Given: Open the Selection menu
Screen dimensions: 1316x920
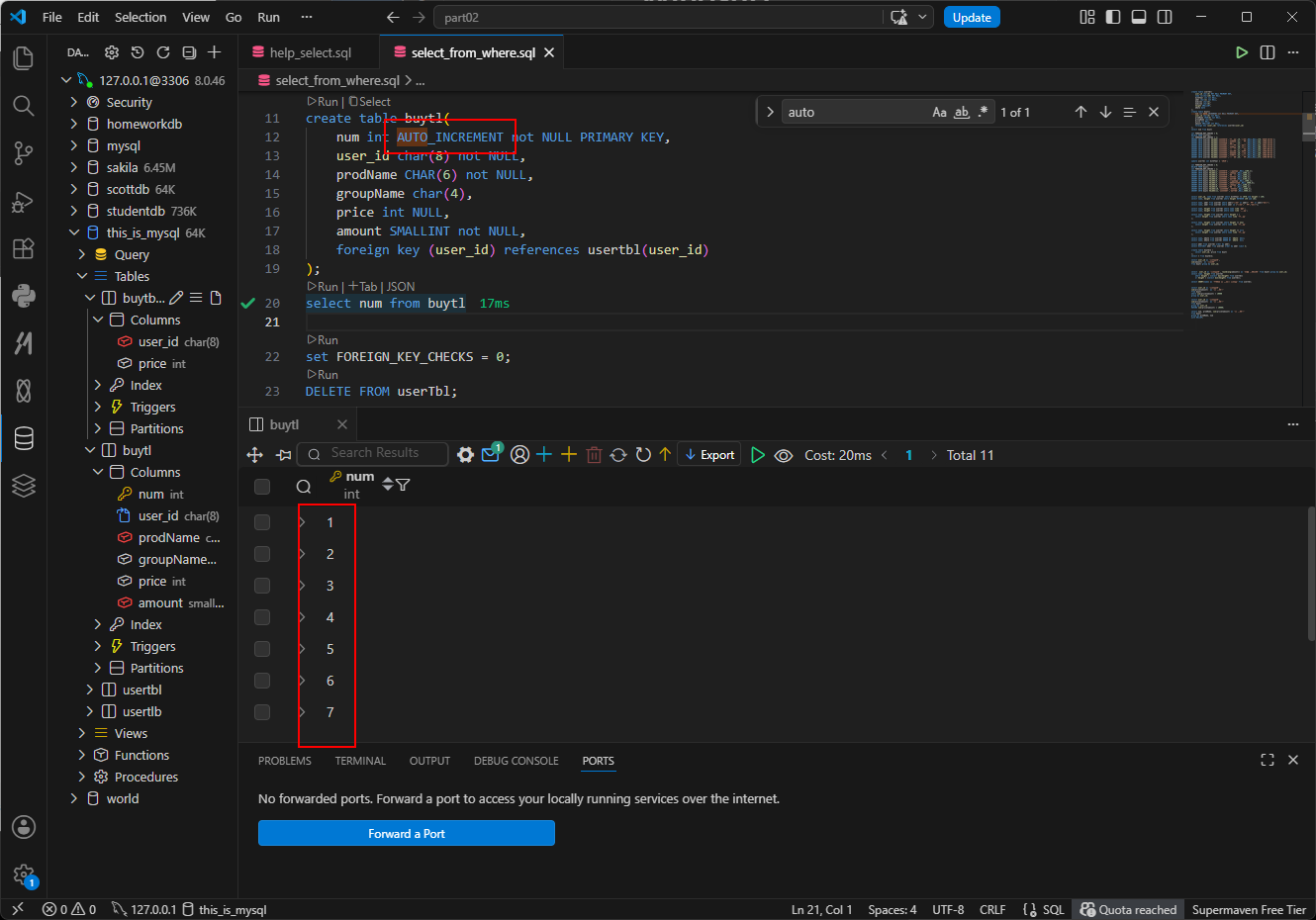Looking at the screenshot, I should 141,17.
